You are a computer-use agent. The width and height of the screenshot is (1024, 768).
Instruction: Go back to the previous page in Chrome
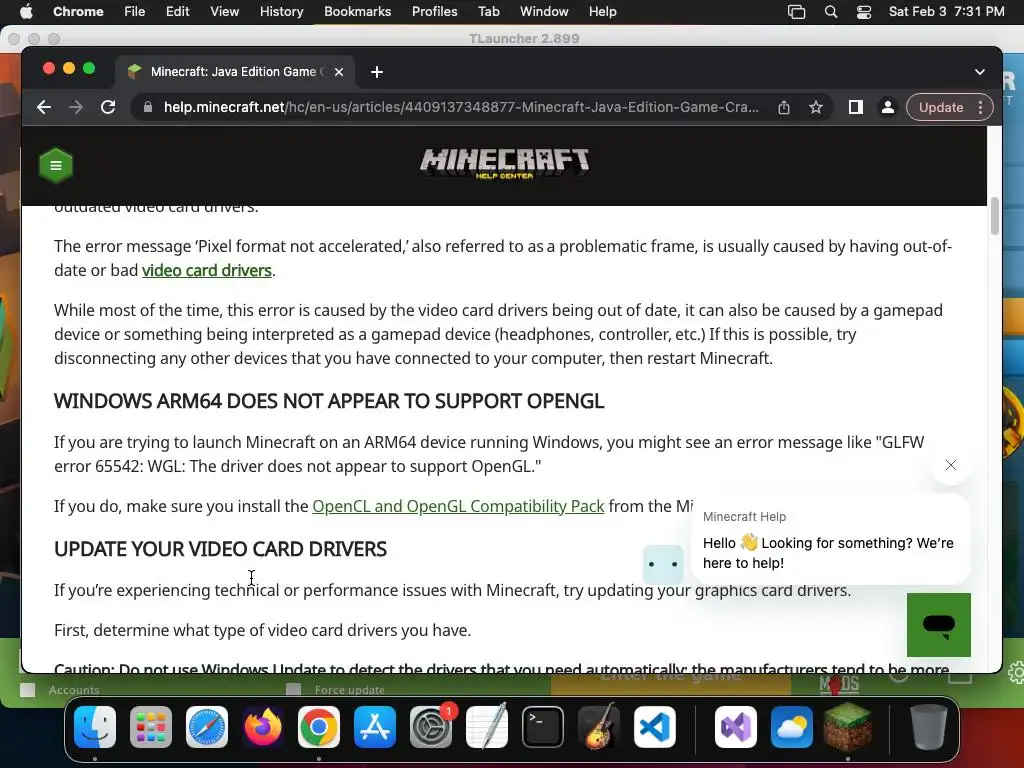click(44, 107)
